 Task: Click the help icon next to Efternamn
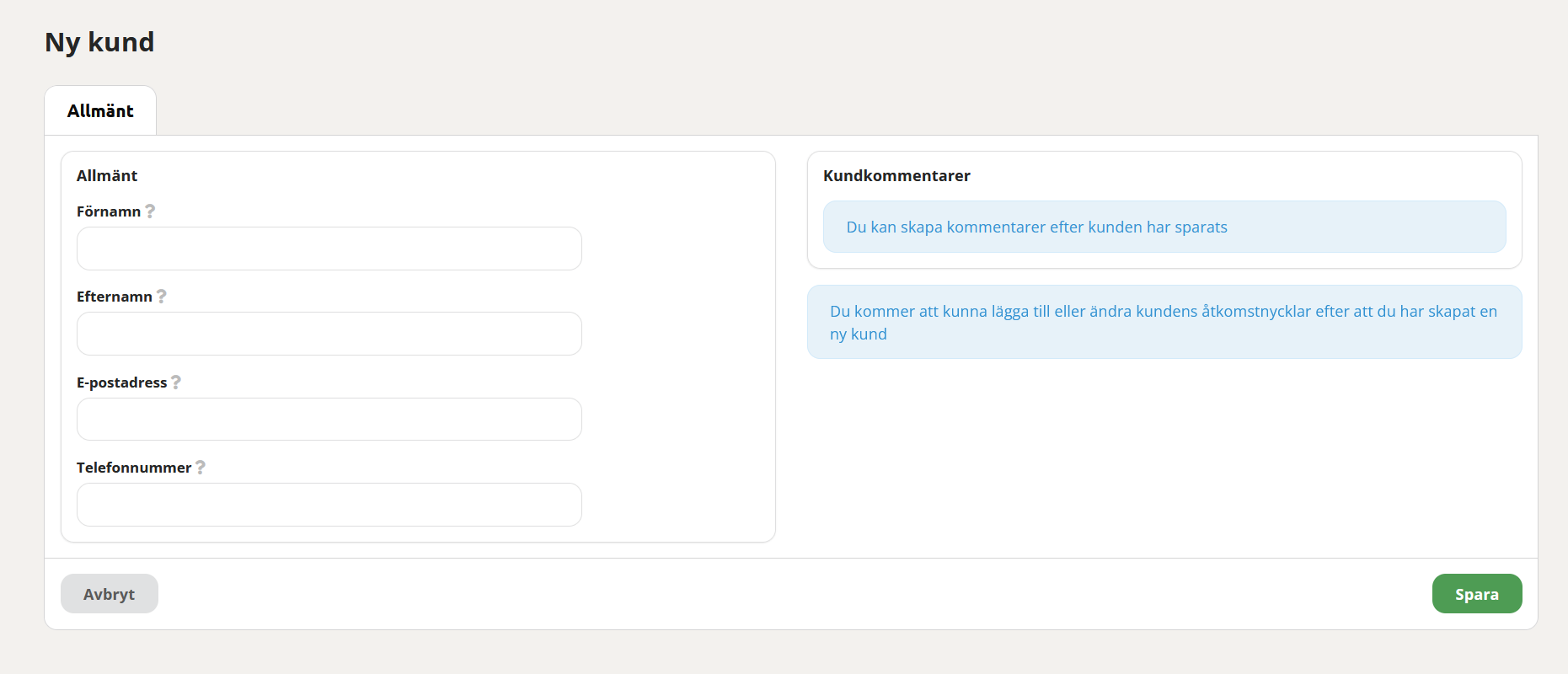(162, 297)
